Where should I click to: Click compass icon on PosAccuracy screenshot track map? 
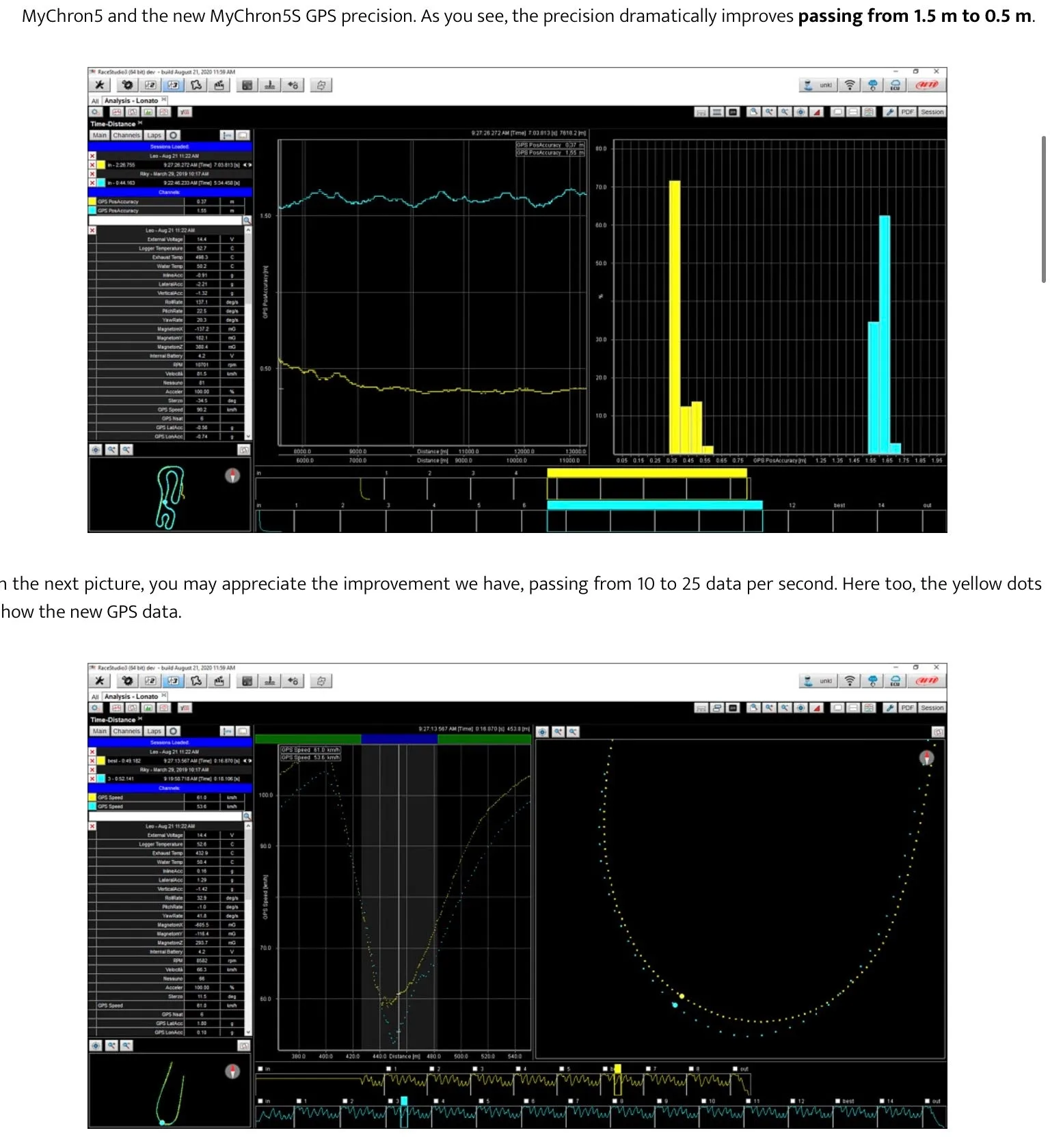coord(232,476)
